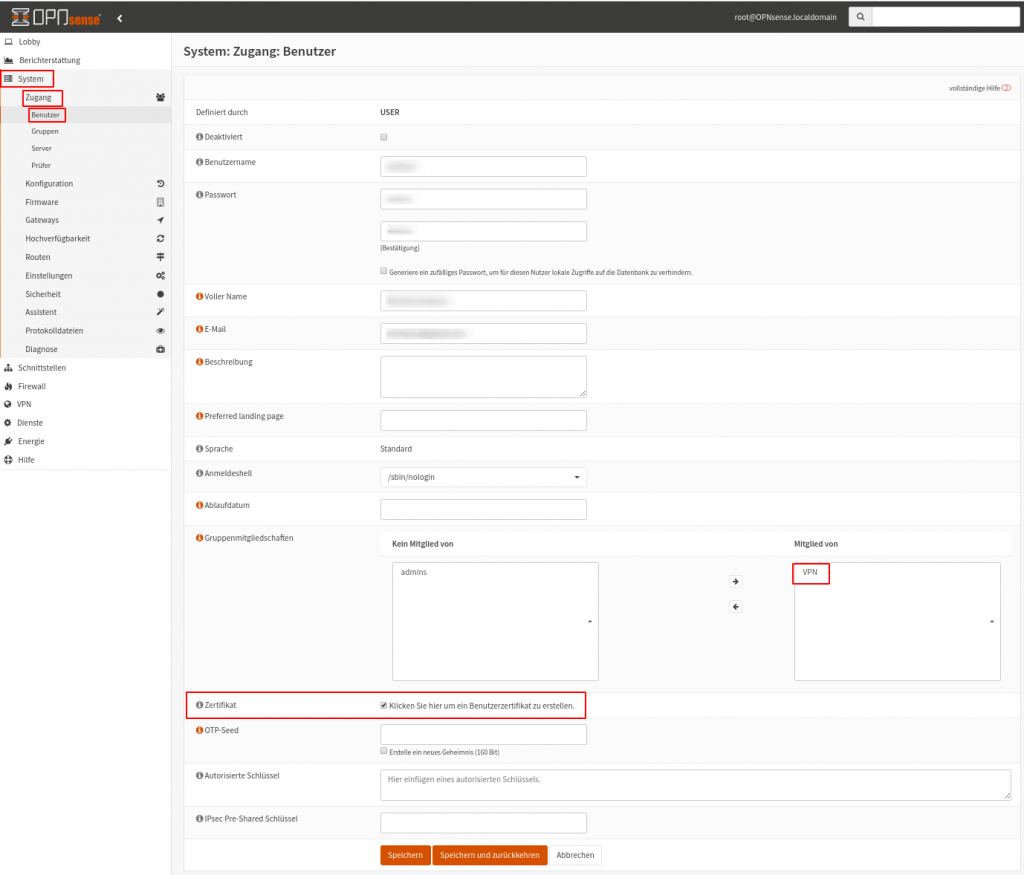The image size is (1024, 875).
Task: Check the box to create a Benutzerzertifikat
Action: pyautogui.click(x=384, y=705)
